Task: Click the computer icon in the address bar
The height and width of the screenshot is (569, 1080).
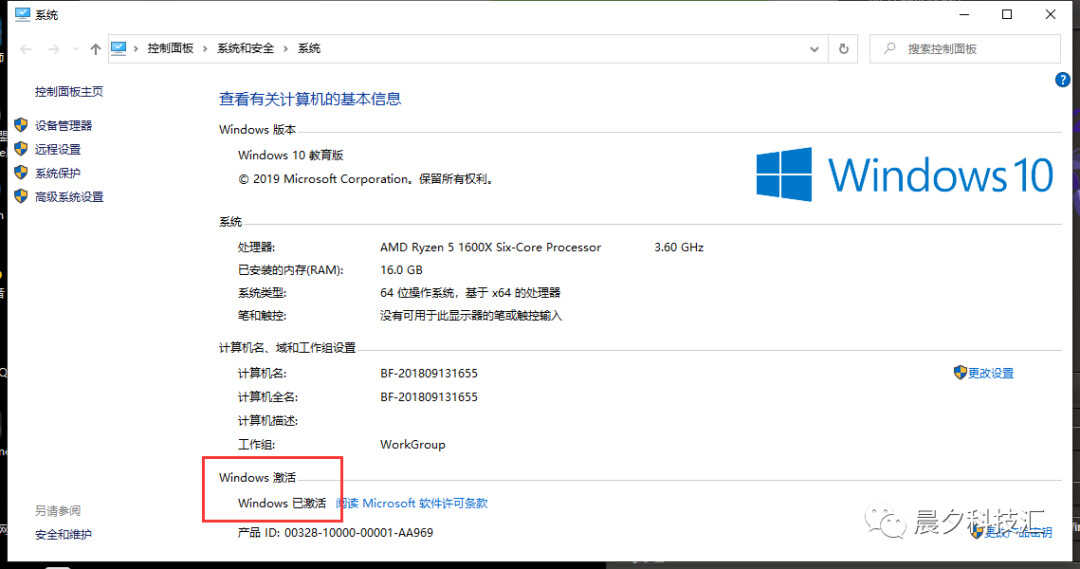Action: (120, 48)
